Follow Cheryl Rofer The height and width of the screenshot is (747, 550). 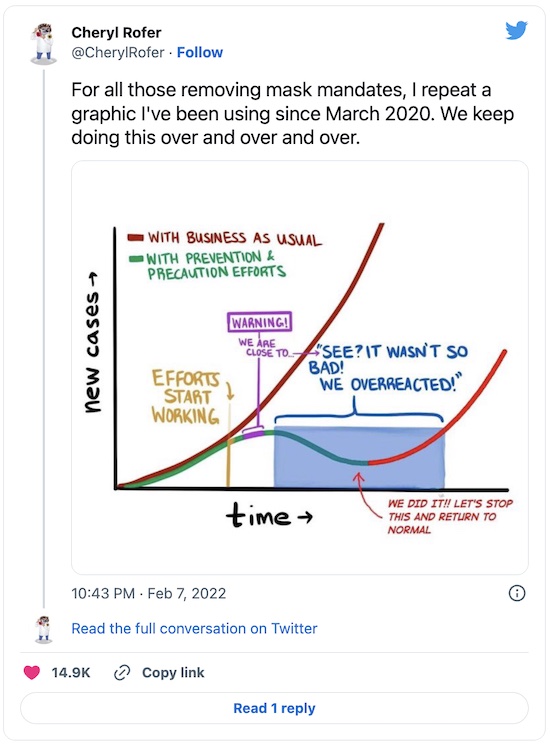coord(200,52)
